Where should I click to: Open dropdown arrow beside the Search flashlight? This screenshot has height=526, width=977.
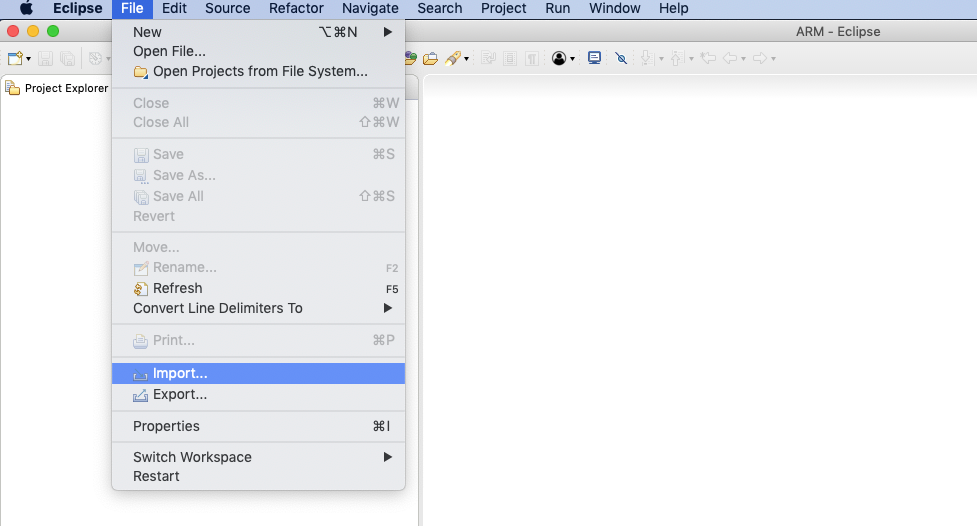click(x=466, y=60)
